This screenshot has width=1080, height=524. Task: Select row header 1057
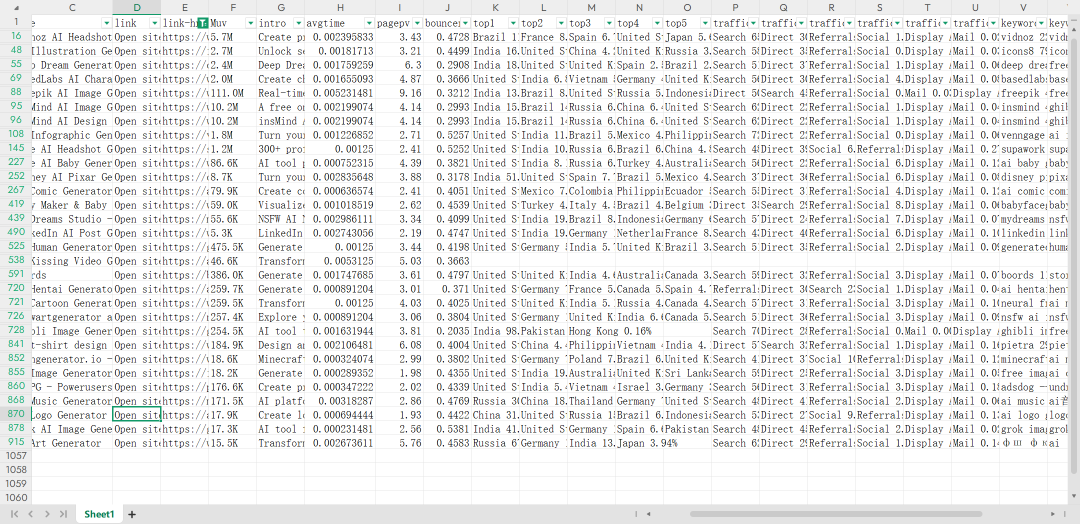(16, 457)
